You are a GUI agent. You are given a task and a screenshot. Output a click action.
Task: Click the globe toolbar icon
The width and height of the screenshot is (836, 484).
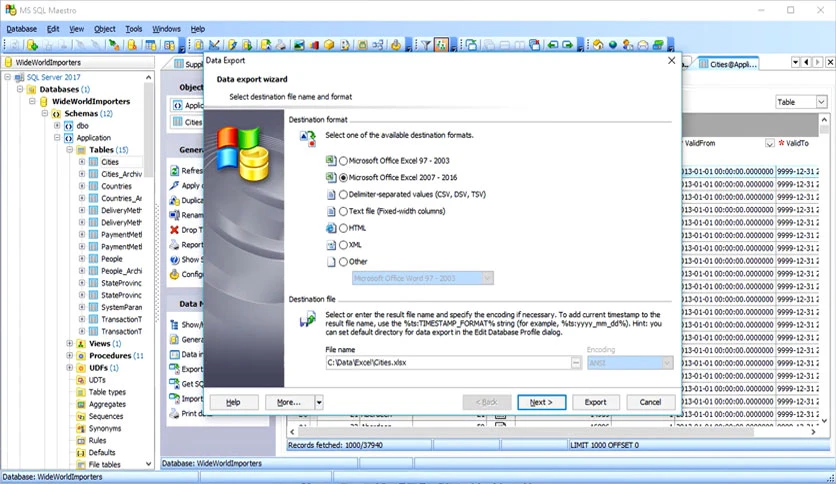(x=613, y=45)
